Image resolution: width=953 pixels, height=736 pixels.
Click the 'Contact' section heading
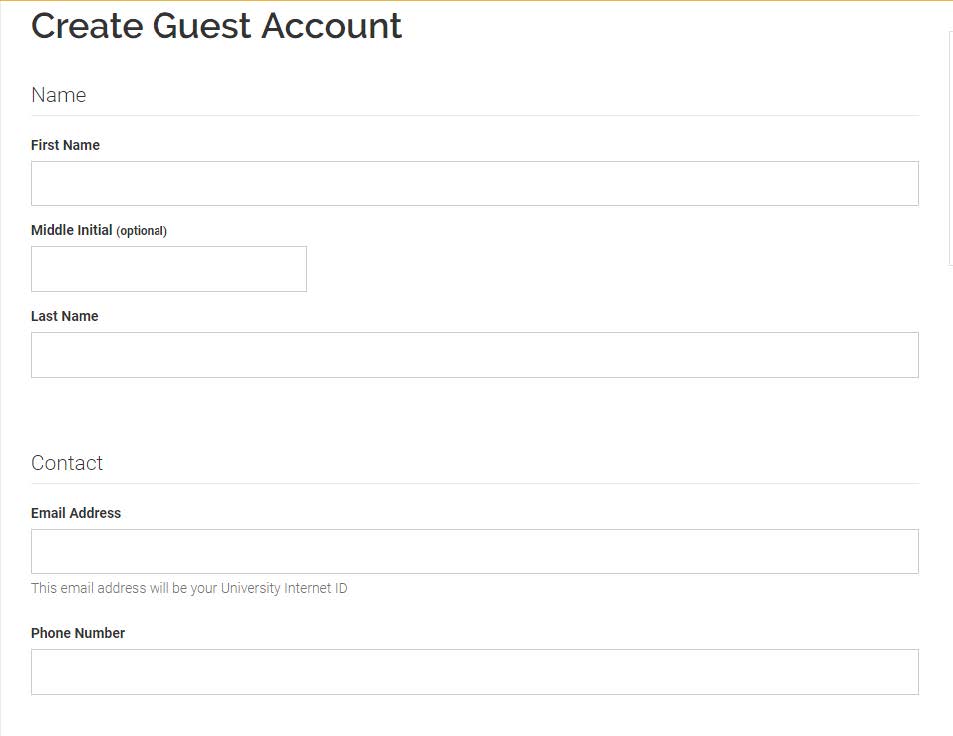tap(67, 462)
